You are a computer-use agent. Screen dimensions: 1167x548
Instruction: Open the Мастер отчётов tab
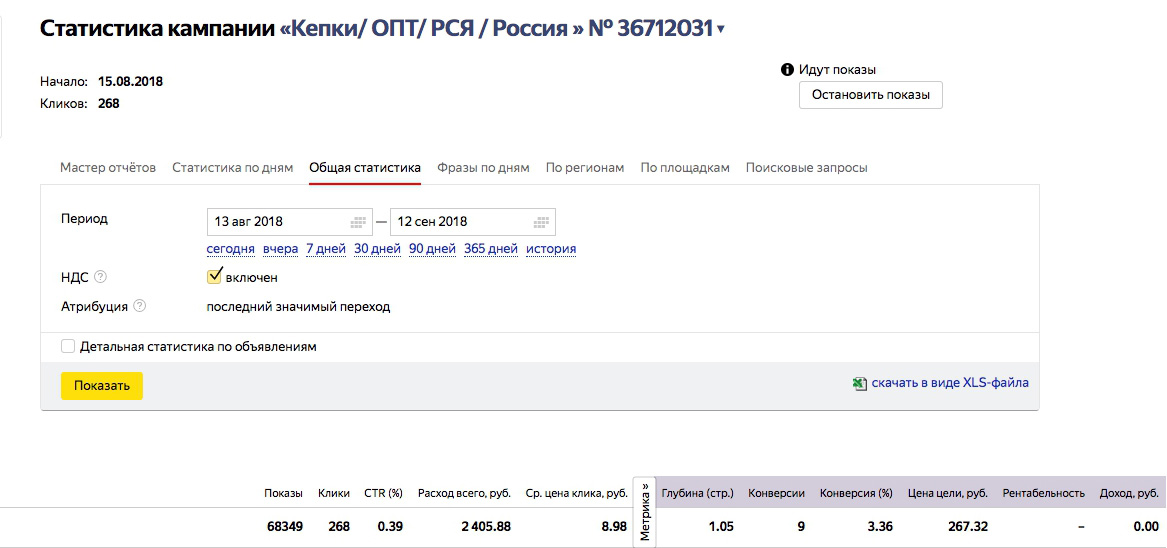click(108, 167)
